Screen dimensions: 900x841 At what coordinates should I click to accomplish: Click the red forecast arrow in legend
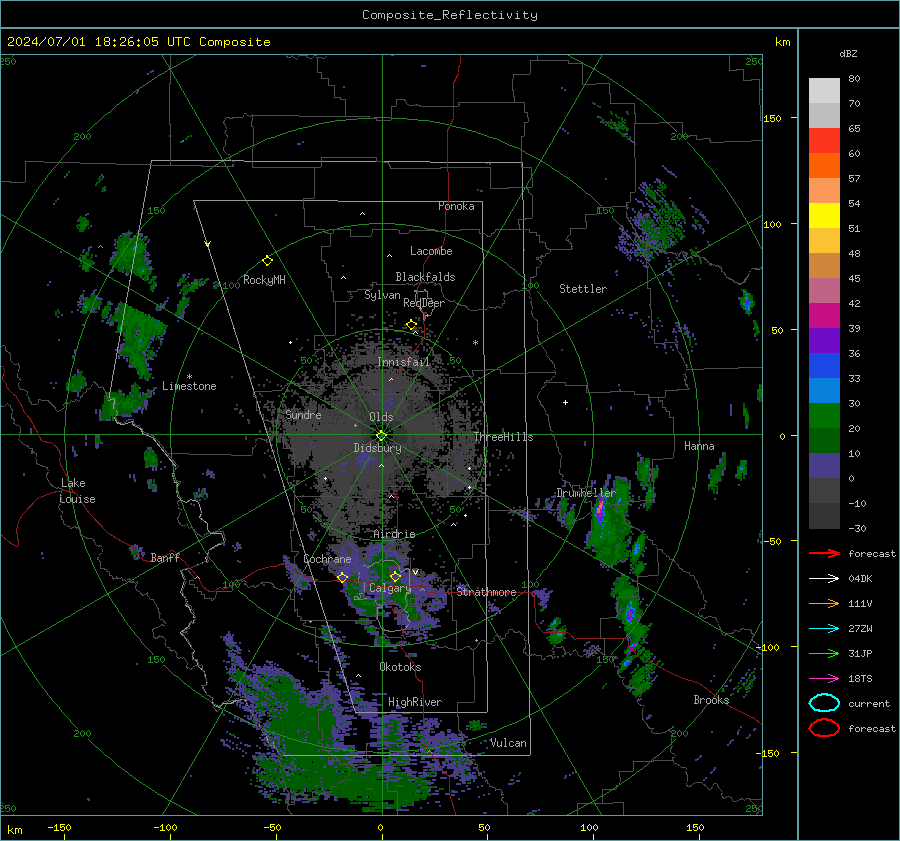(824, 553)
